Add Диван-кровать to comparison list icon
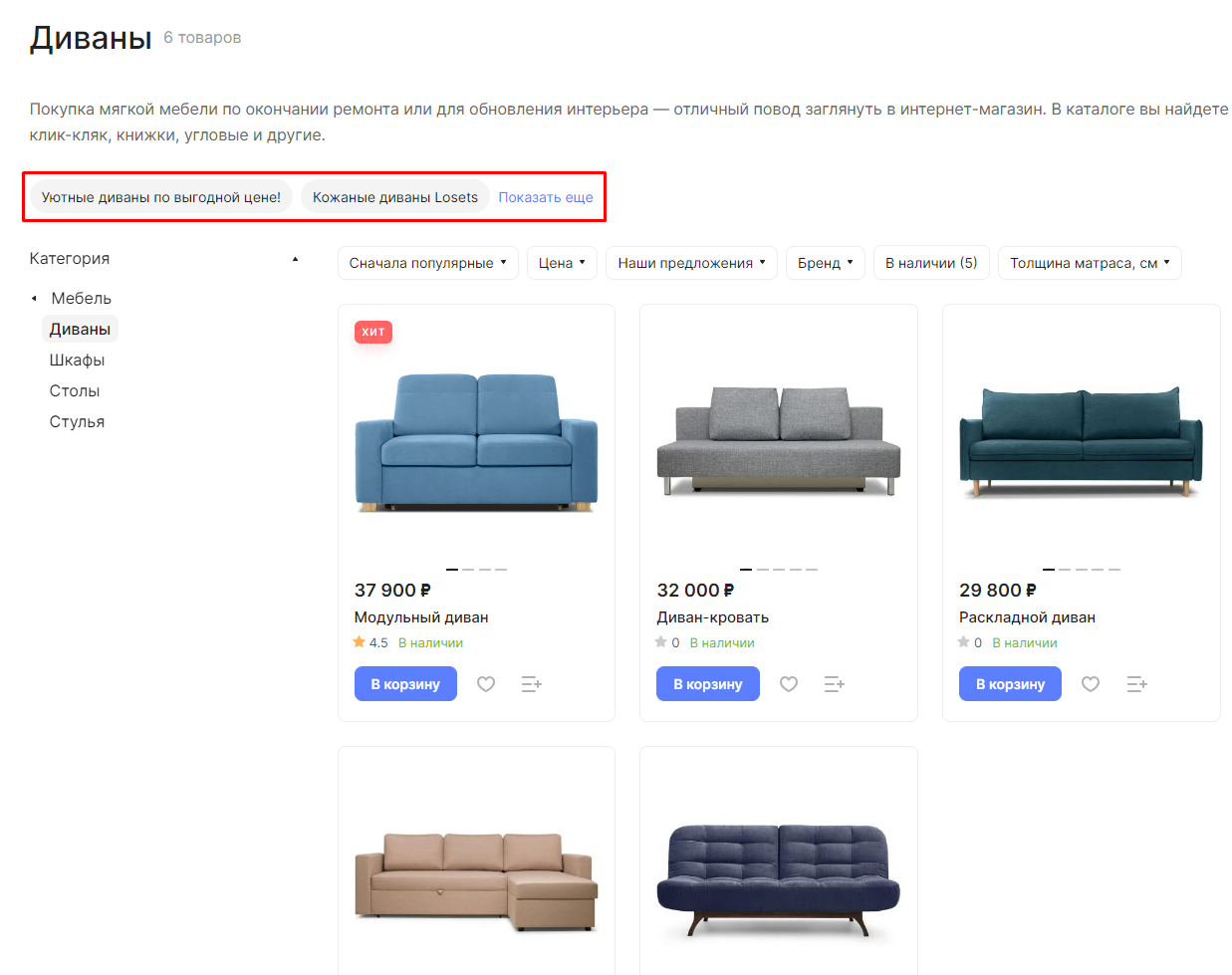 coord(835,684)
